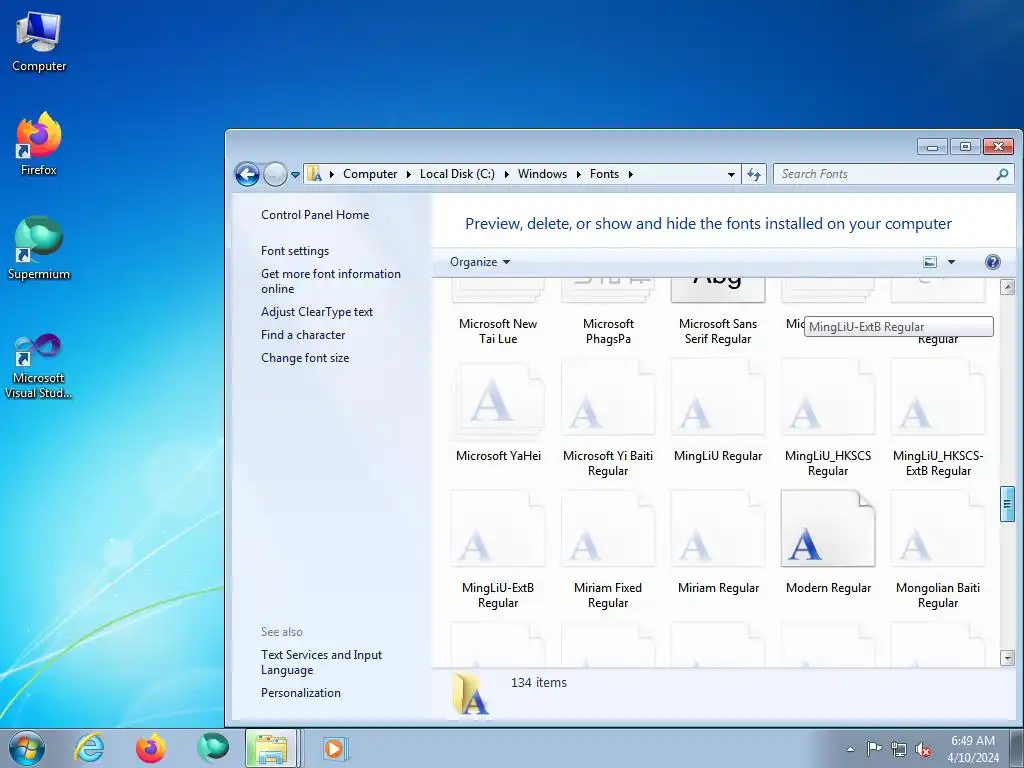Open Font settings link
The height and width of the screenshot is (768, 1024).
[x=295, y=251]
